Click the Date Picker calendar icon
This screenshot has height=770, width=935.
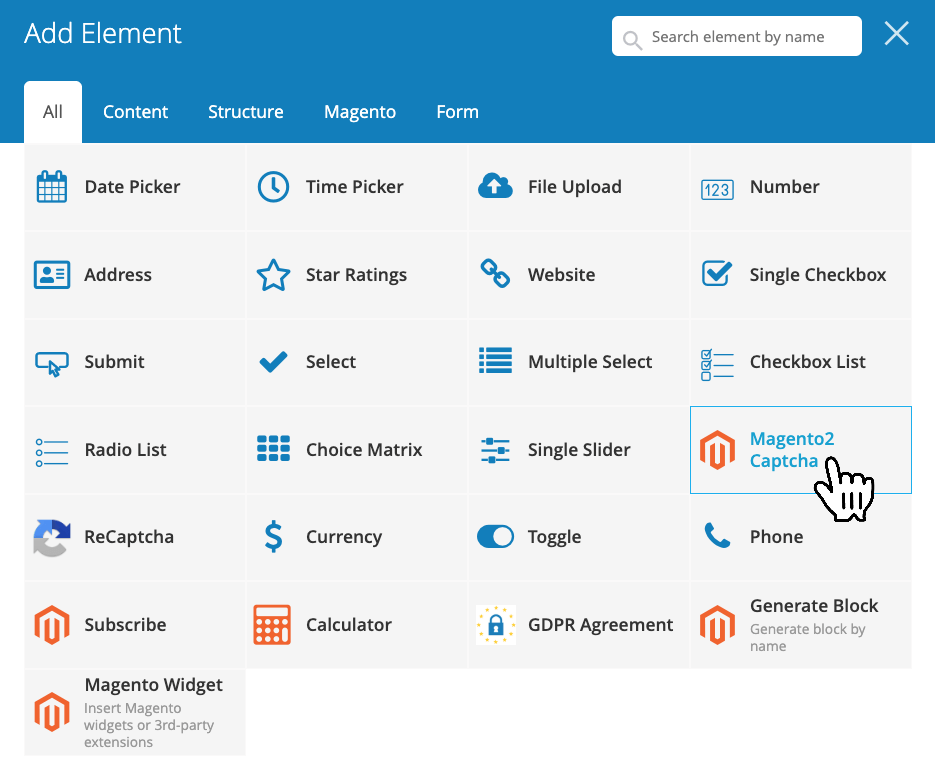click(x=51, y=187)
